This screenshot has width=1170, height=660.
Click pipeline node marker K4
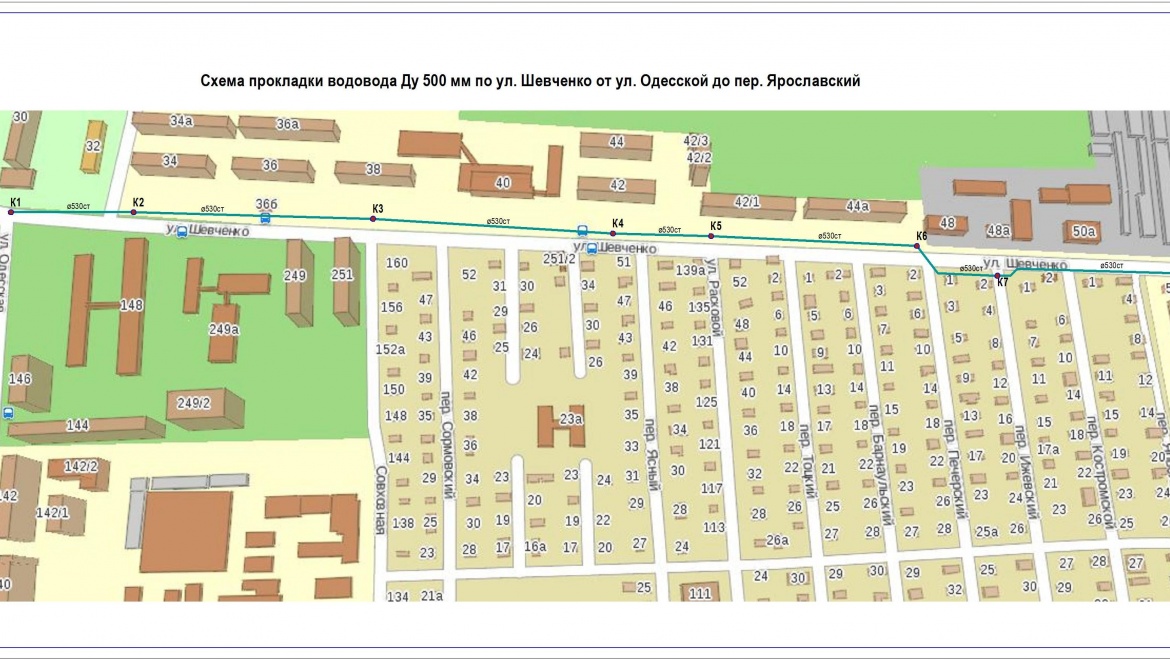click(613, 232)
